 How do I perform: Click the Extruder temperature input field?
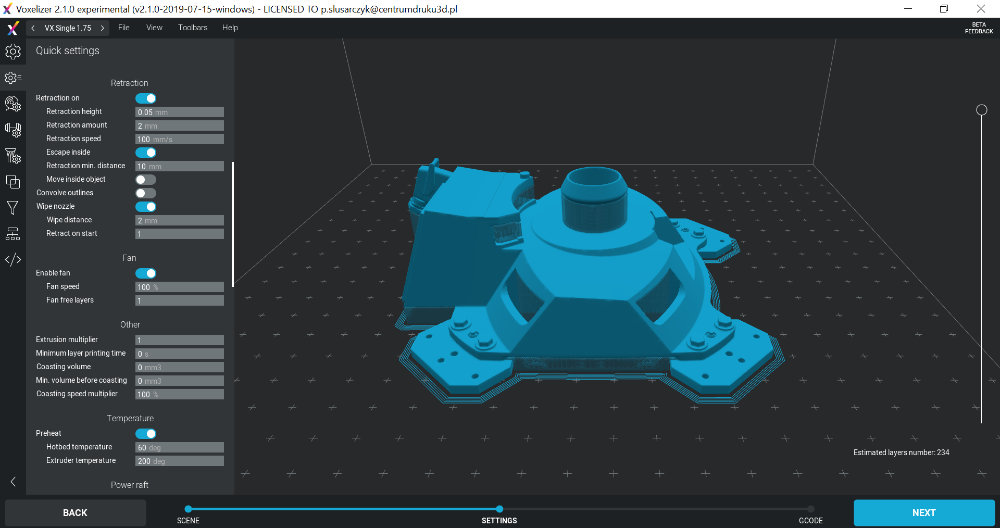tap(179, 461)
